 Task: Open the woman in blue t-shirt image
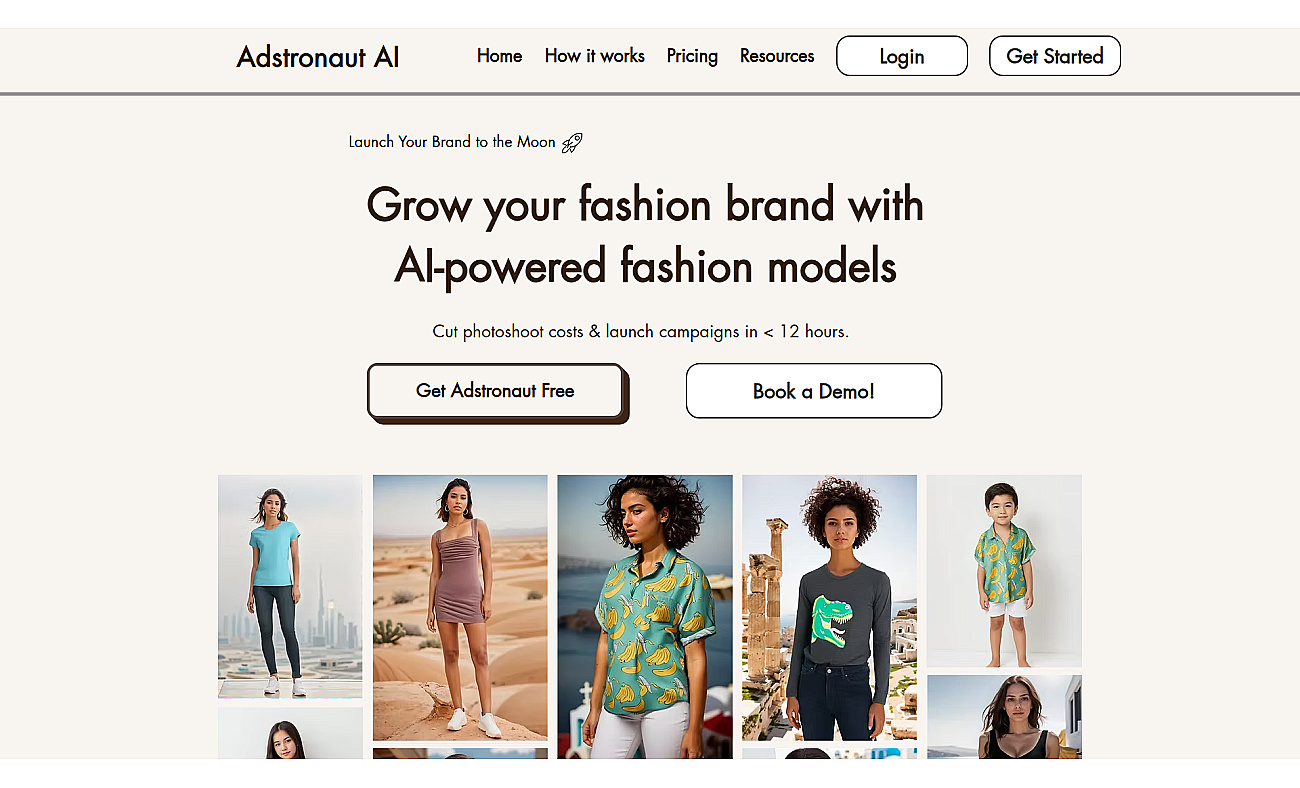tap(290, 586)
